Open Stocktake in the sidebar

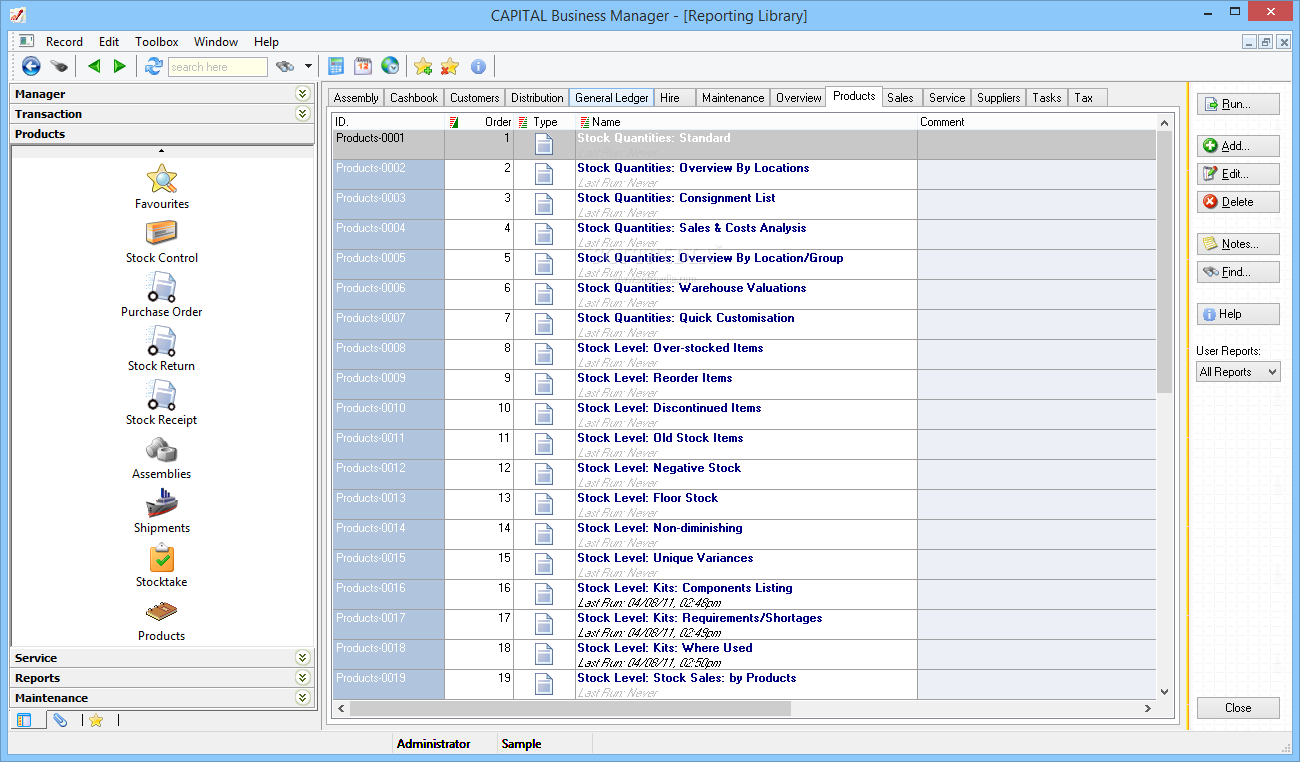(x=162, y=565)
